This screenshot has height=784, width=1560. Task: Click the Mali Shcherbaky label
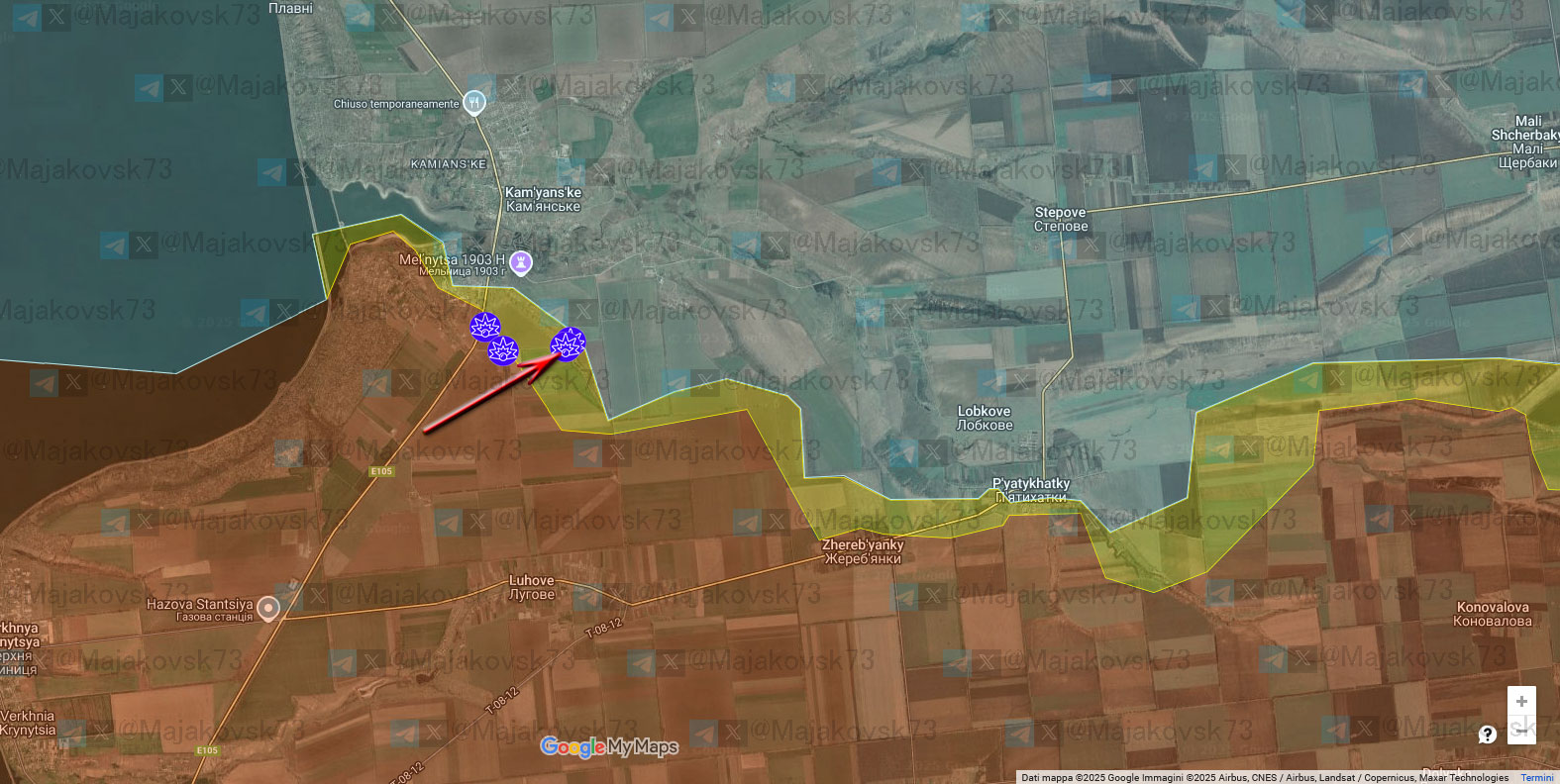pyautogui.click(x=1526, y=142)
